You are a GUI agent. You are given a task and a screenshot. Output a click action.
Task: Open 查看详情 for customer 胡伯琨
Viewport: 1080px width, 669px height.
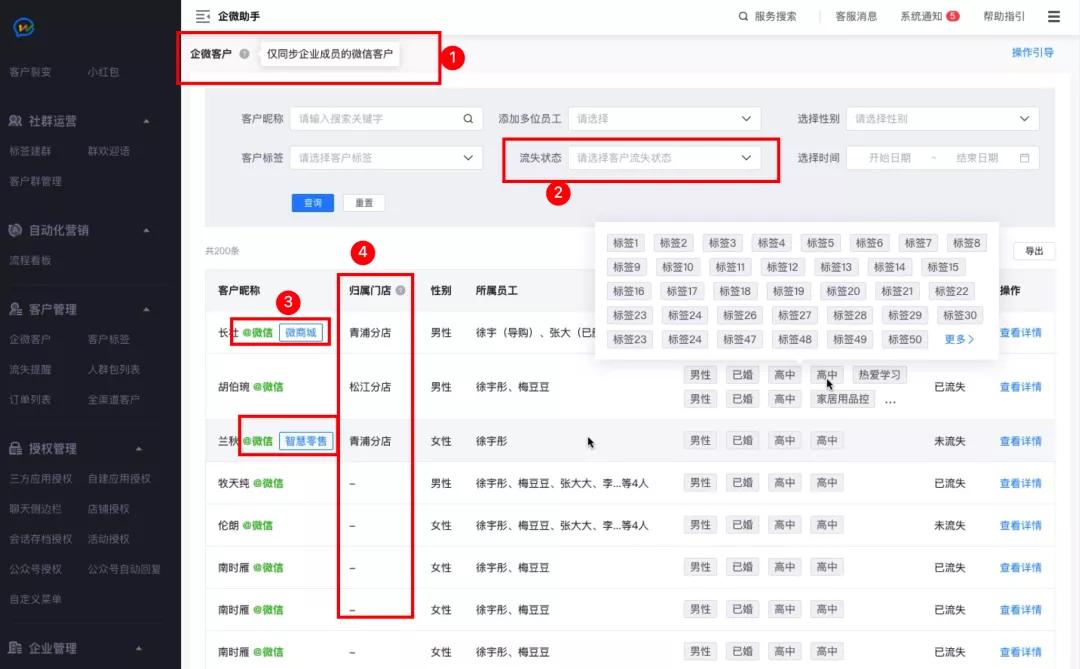point(1020,386)
